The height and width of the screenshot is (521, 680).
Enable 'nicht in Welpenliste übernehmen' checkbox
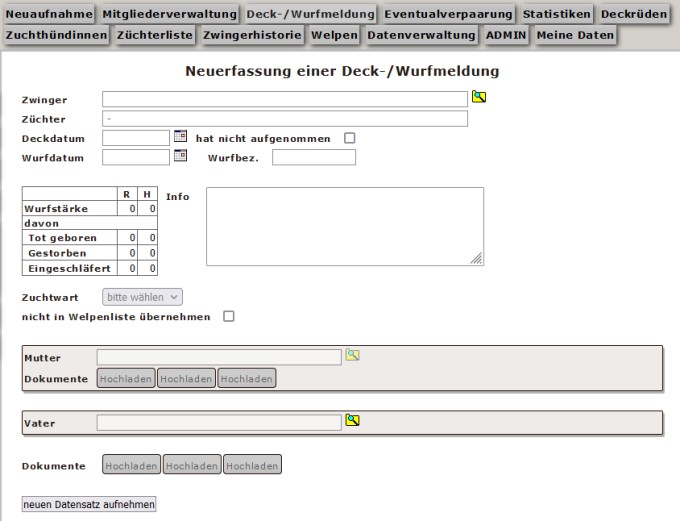228,317
